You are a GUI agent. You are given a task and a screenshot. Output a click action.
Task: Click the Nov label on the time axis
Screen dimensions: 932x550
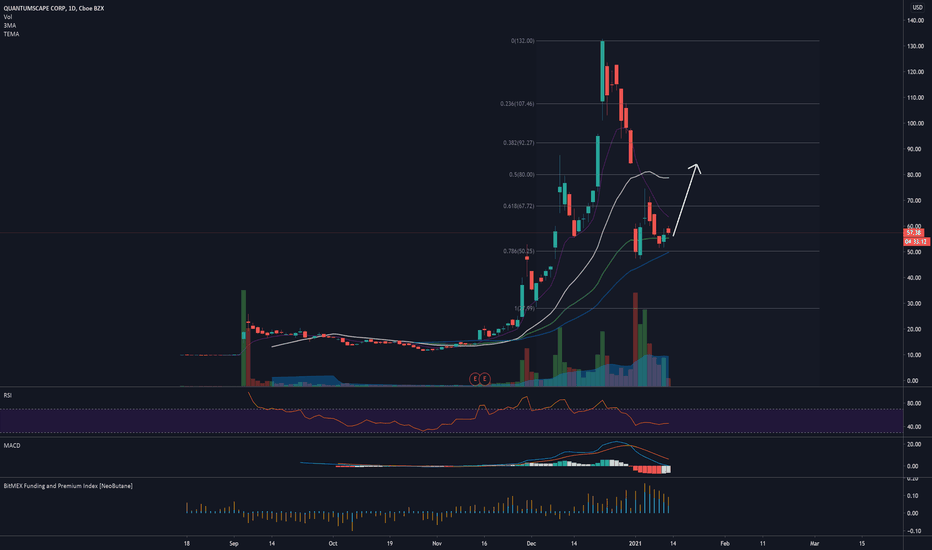437,543
